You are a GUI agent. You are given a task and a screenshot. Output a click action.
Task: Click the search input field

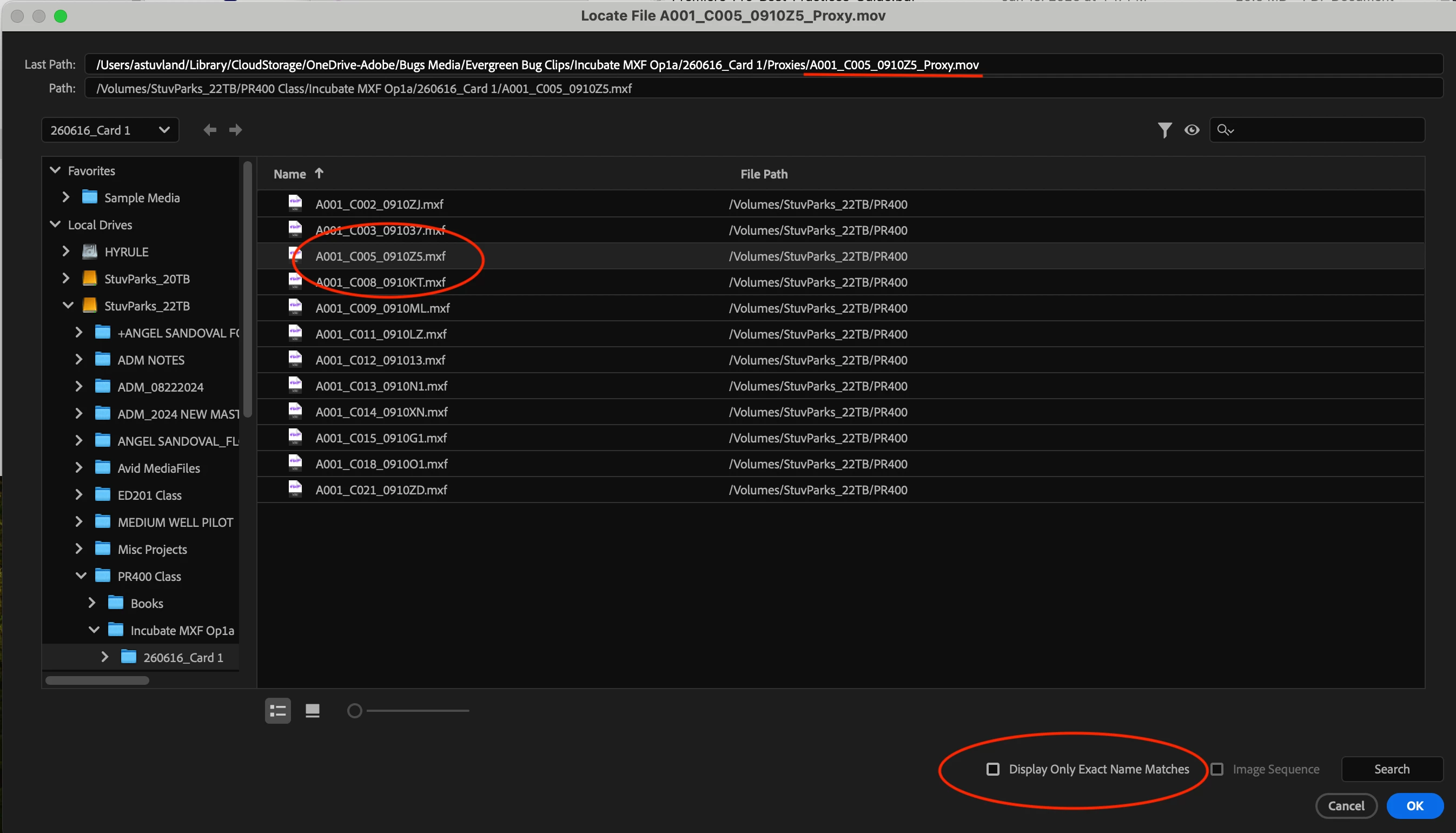1317,130
